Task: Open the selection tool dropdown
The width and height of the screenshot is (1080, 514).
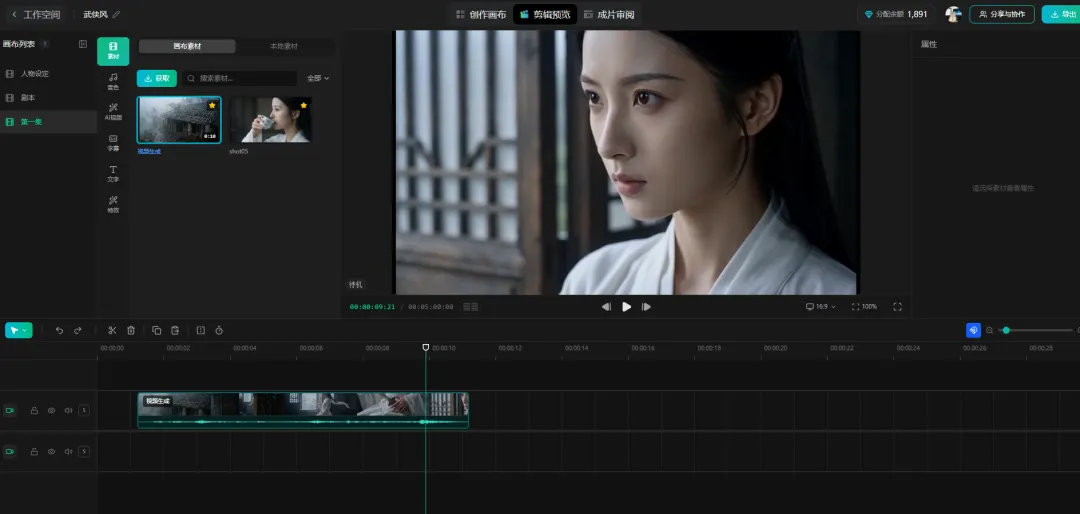Action: [19, 331]
